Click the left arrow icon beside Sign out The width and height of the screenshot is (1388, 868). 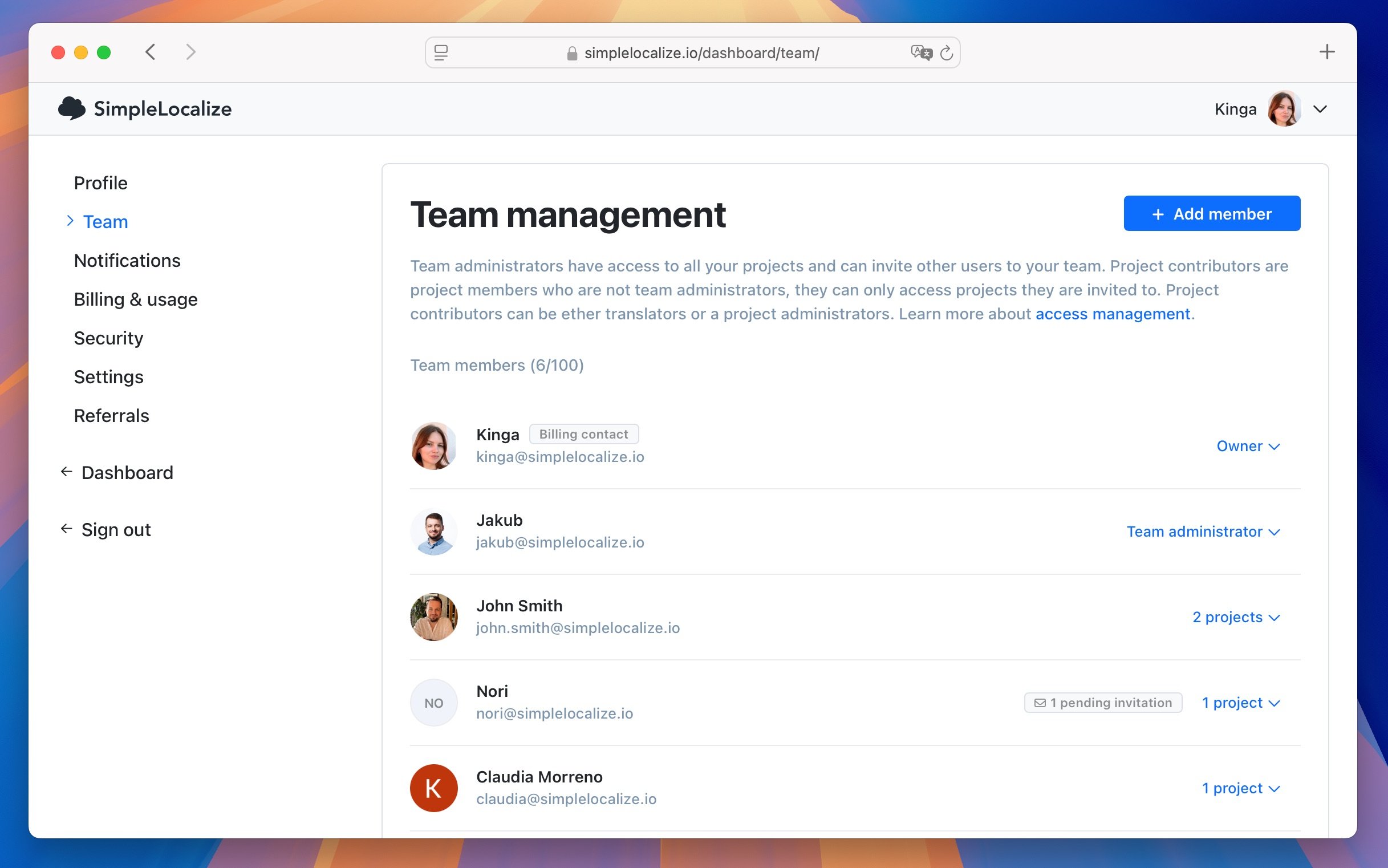[67, 528]
